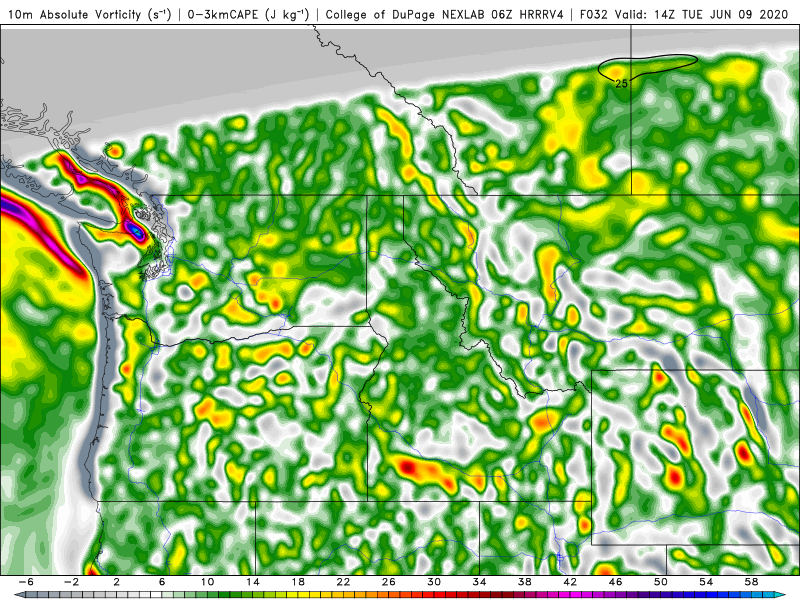Screen dimensions: 800x600
Task: Click the "10" colorbar tick label
Action: 207,582
